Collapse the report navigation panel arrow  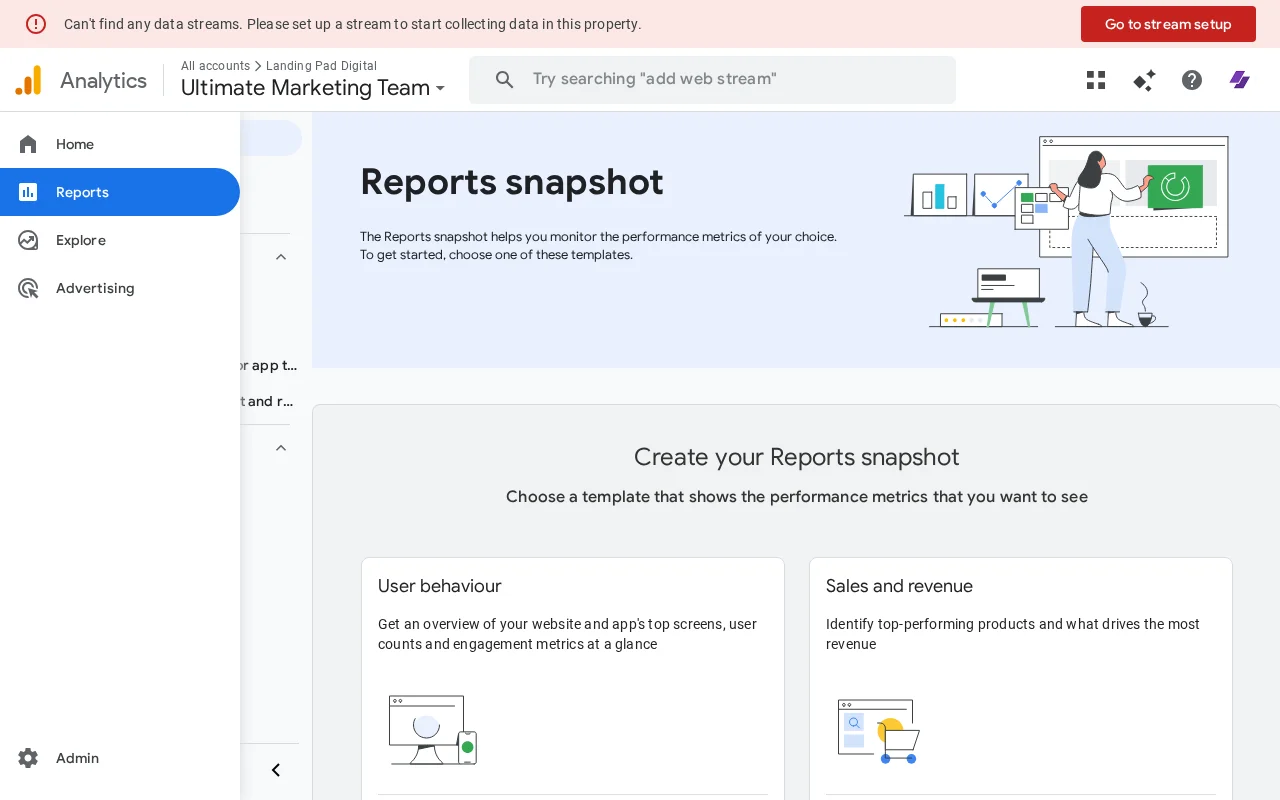click(x=276, y=770)
